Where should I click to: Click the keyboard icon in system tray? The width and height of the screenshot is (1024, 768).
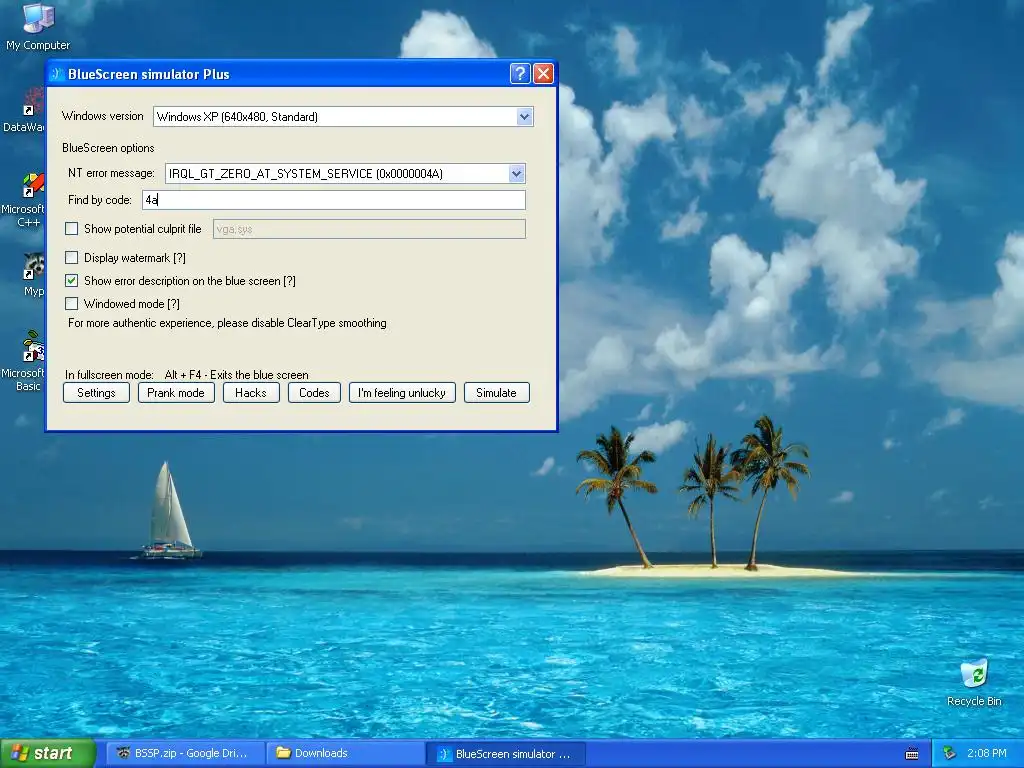click(912, 754)
